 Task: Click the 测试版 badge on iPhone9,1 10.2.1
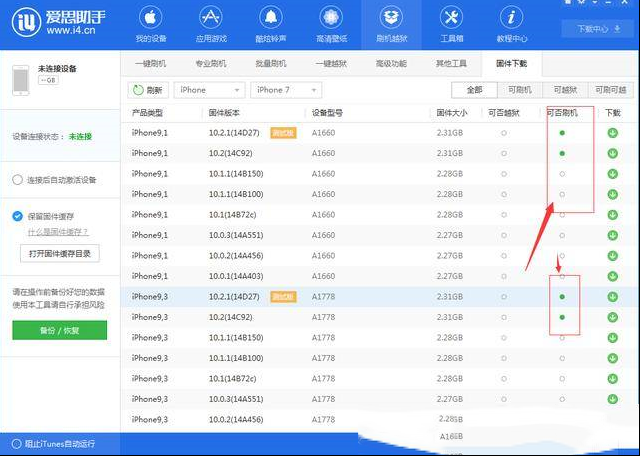(283, 133)
